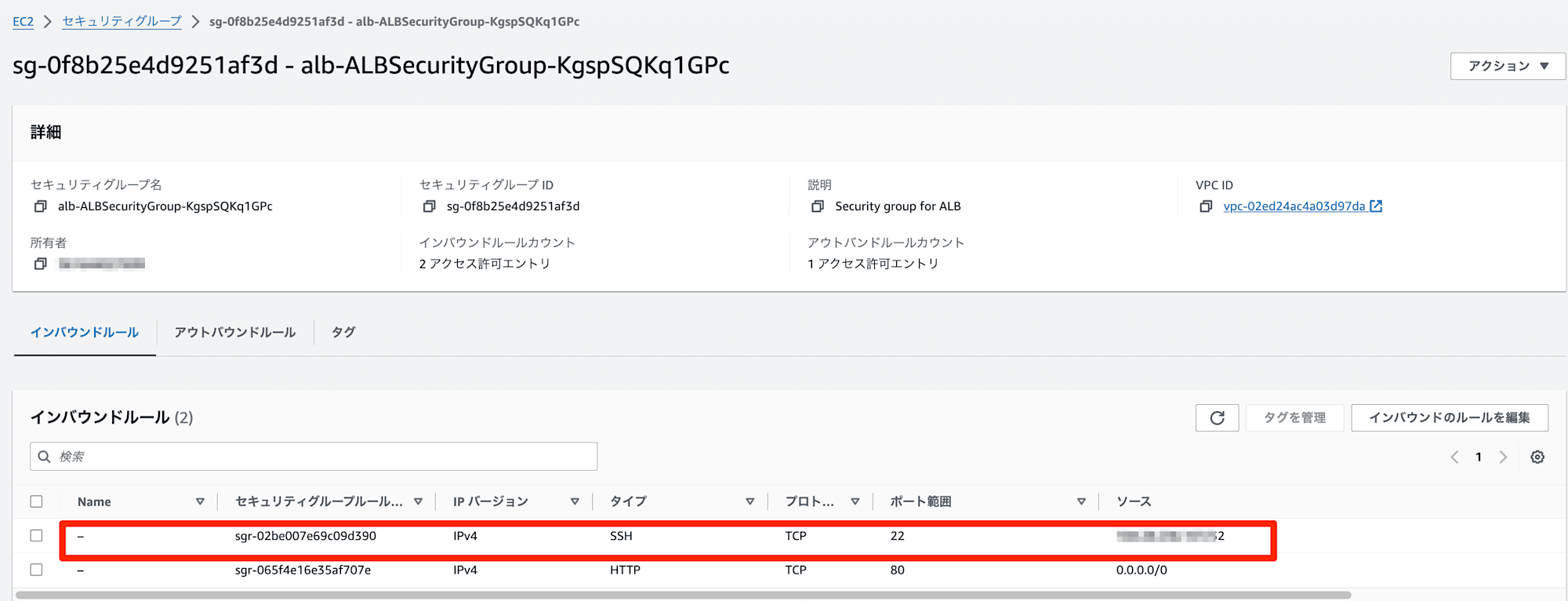Check the SSH rule row checkbox
Screen dimensions: 1568x601
[36, 535]
